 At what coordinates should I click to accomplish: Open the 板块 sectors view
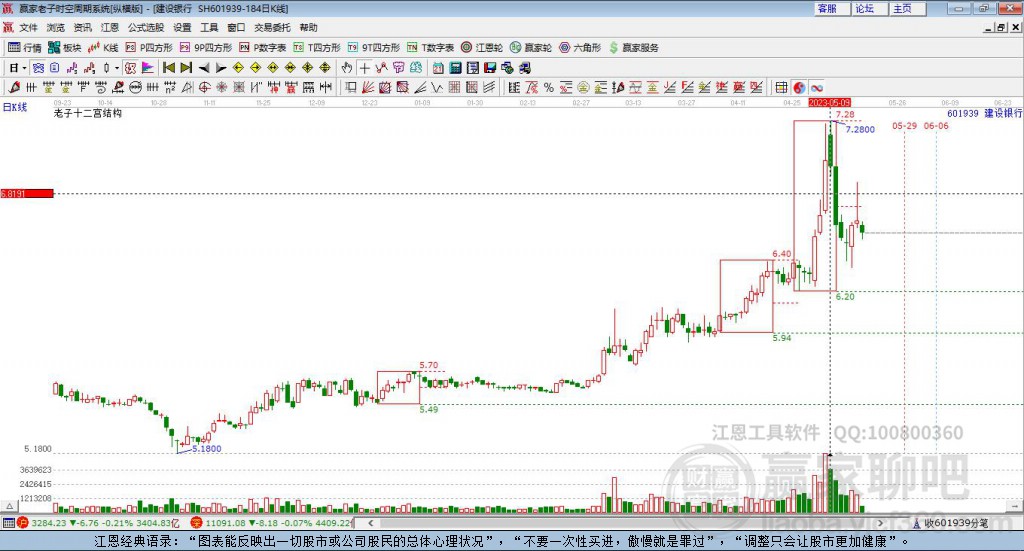(x=65, y=48)
